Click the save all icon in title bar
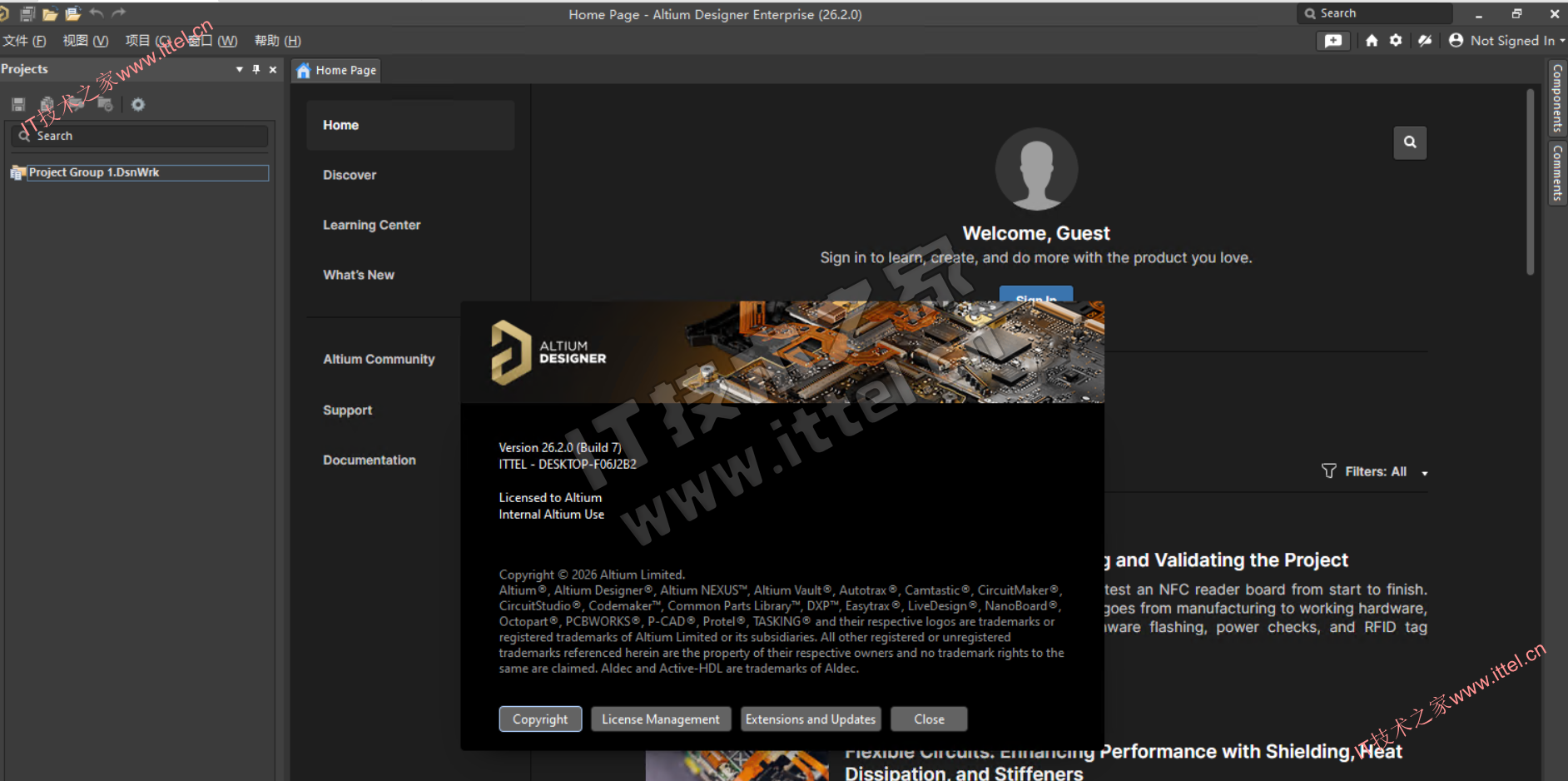The width and height of the screenshot is (1568, 781). tap(27, 14)
